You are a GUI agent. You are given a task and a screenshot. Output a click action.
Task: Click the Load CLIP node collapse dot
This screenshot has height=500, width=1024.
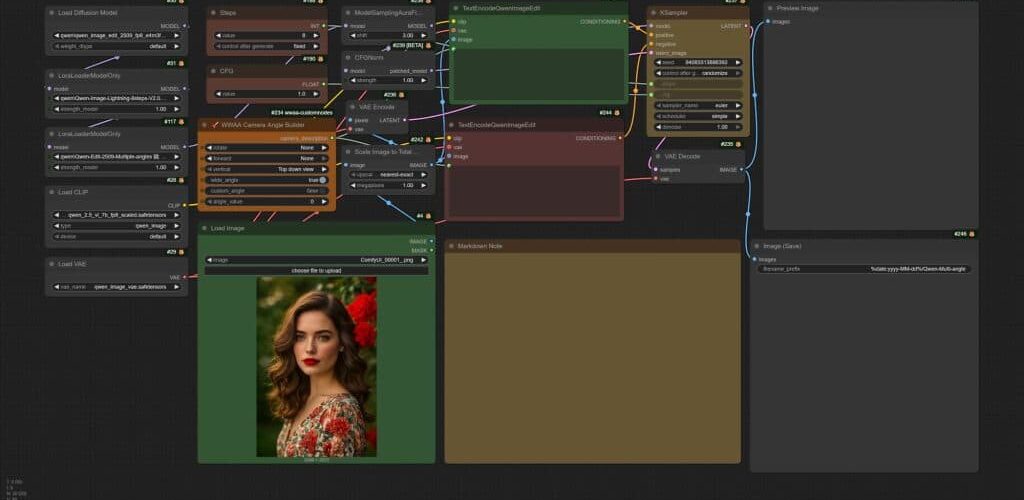click(x=51, y=191)
